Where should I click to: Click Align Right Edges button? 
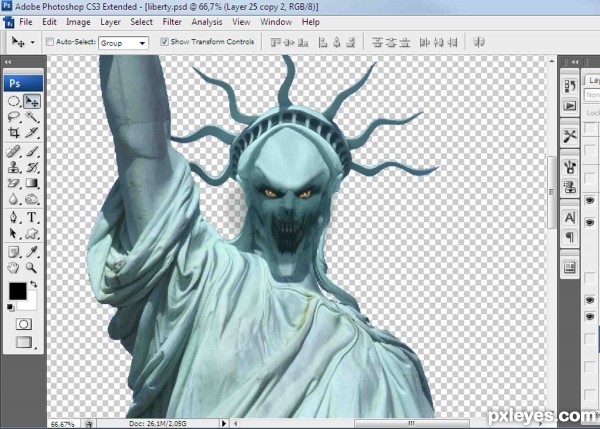point(351,42)
